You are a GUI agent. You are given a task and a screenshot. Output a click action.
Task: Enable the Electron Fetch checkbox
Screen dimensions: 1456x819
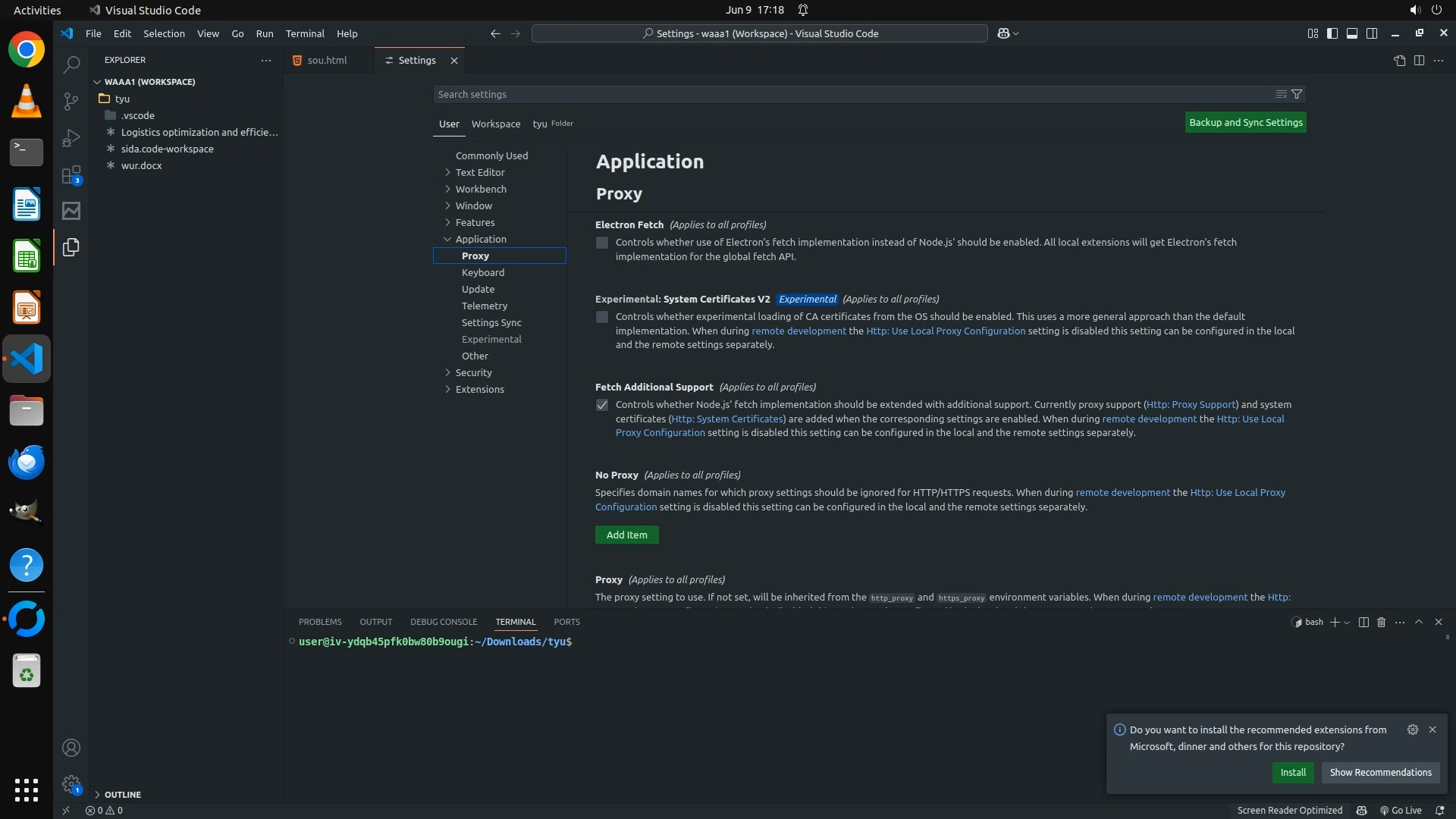(x=602, y=243)
